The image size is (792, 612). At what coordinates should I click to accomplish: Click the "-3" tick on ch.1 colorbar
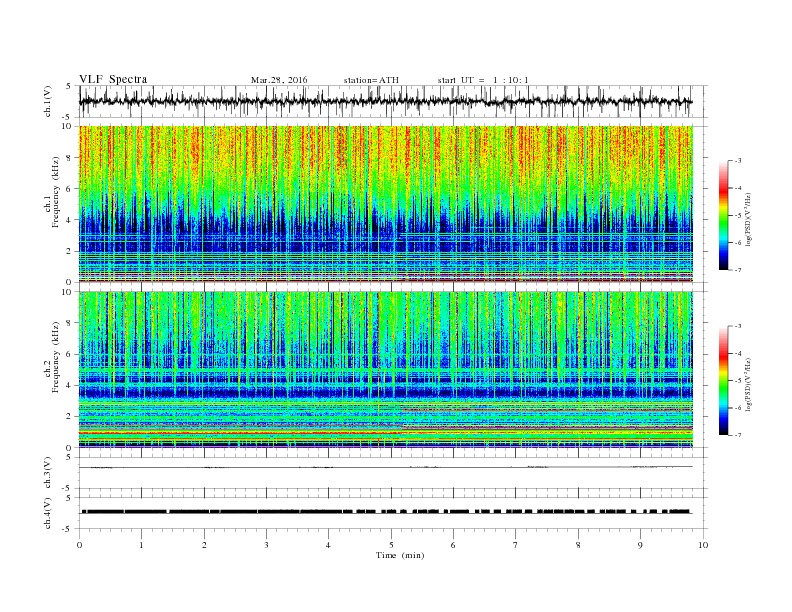coord(738,161)
